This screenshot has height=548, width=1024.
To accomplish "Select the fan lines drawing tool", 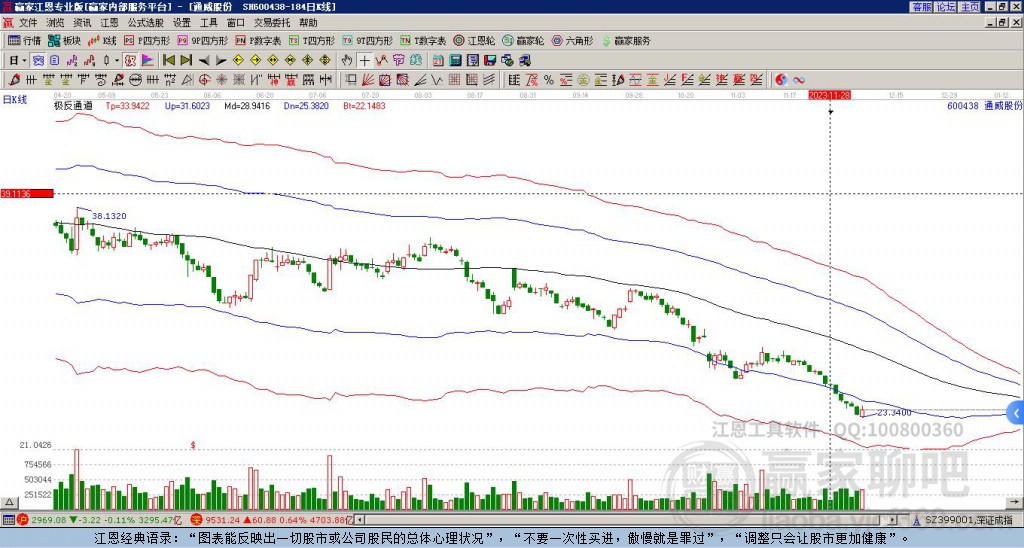I will click(x=368, y=80).
